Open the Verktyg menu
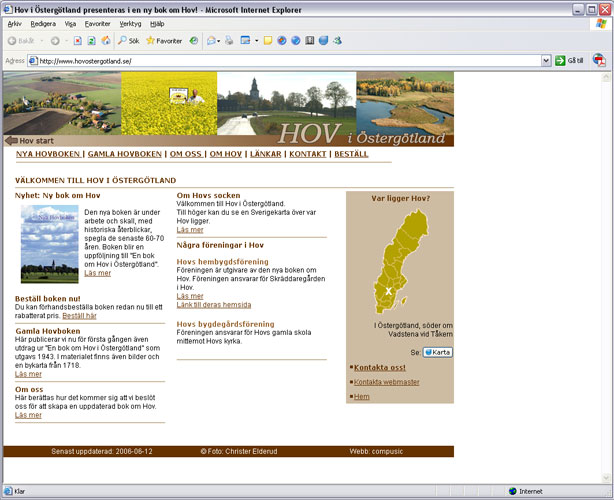Image resolution: width=614 pixels, height=500 pixels. [130, 24]
